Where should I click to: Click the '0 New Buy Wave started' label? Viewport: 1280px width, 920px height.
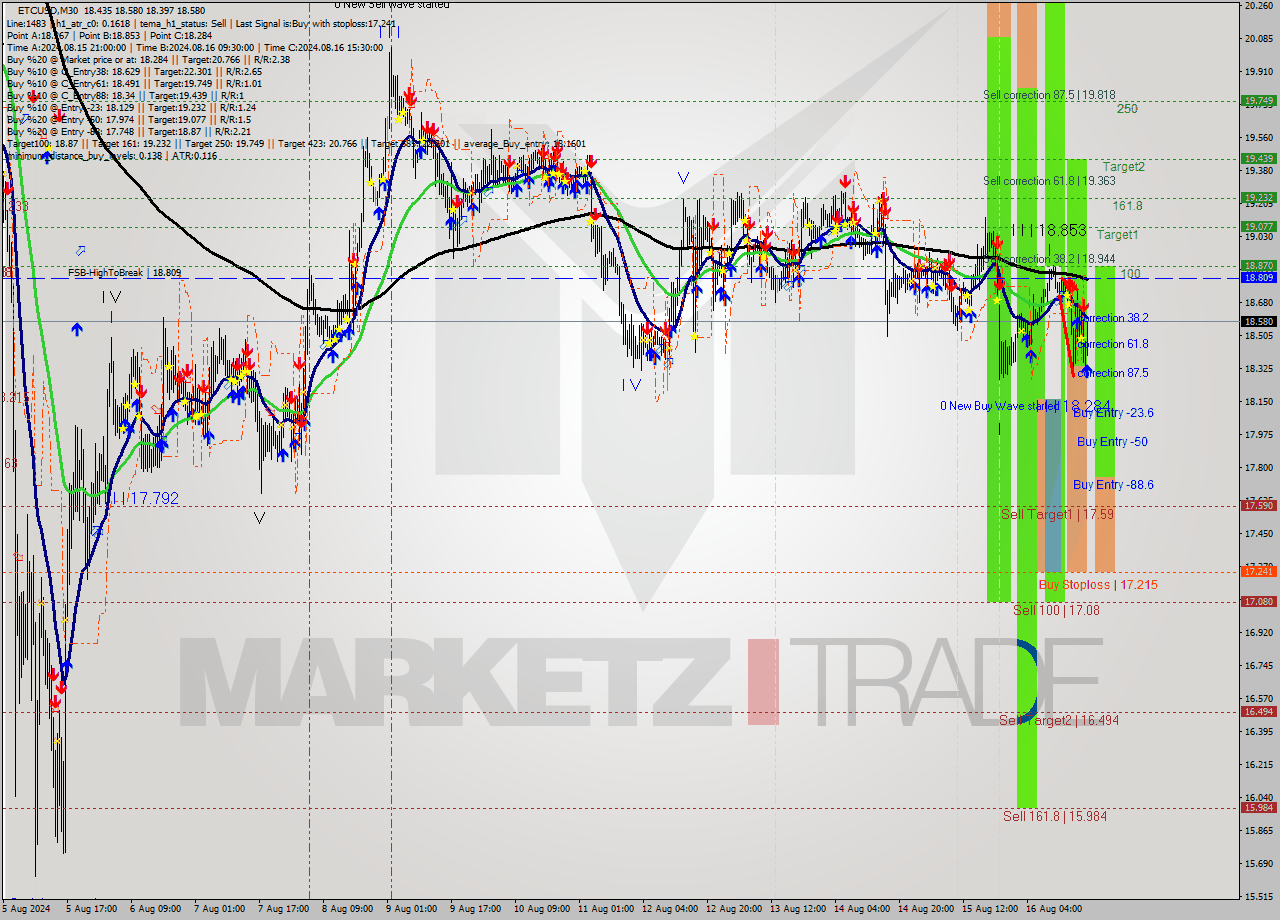tap(1000, 406)
